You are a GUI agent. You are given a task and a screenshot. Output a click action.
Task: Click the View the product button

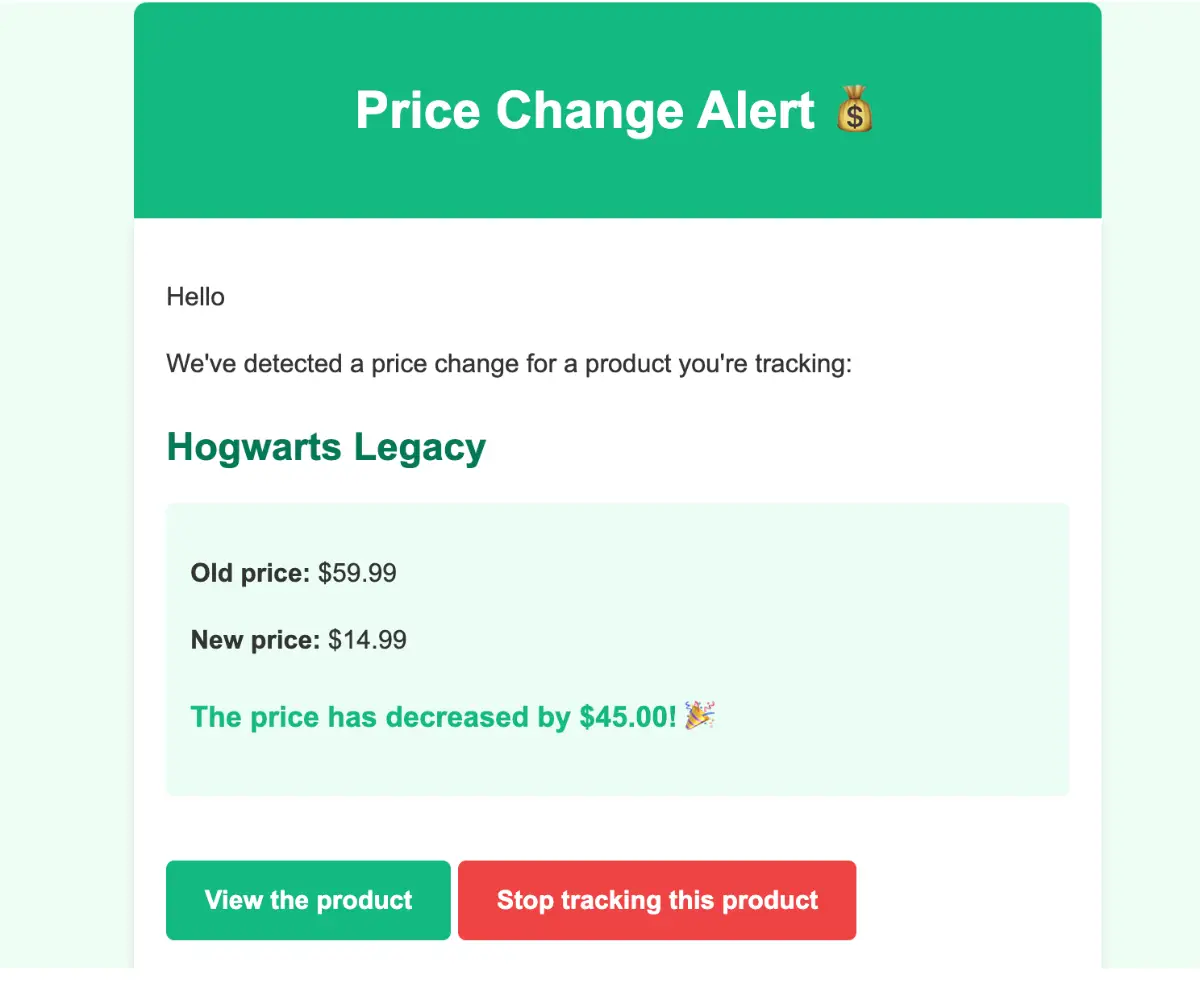pyautogui.click(x=307, y=900)
